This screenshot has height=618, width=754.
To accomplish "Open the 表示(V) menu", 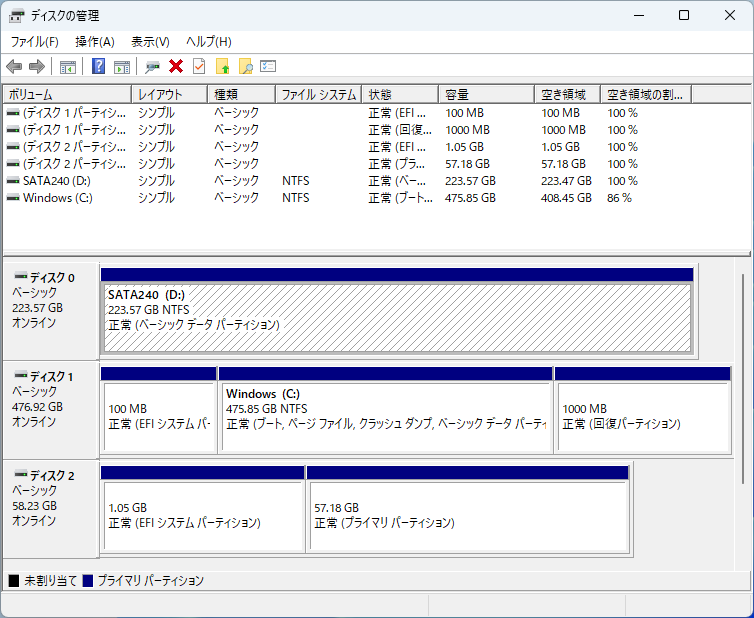I will point(151,42).
